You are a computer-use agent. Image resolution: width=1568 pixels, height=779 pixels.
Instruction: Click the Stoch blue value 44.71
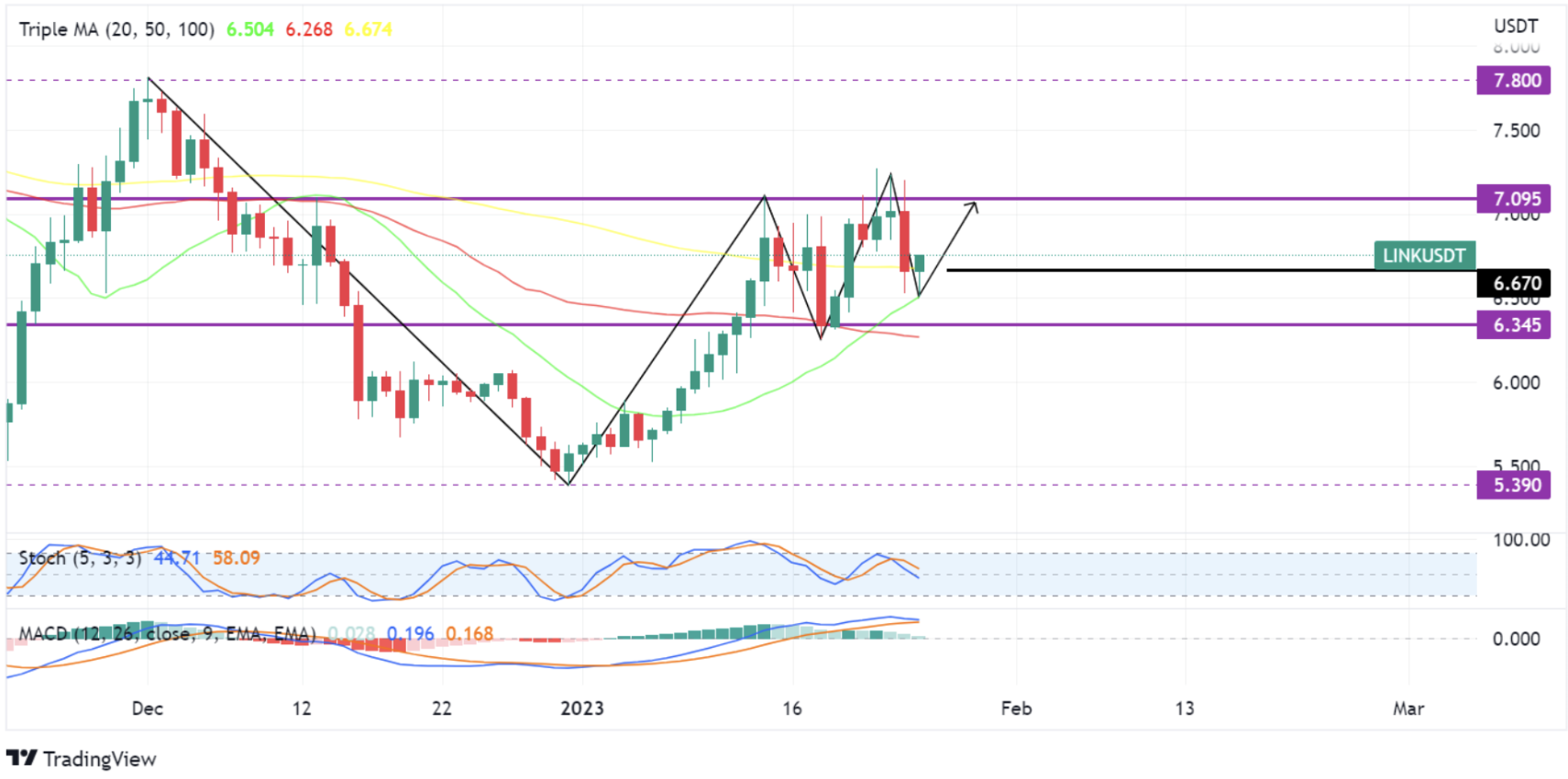click(176, 558)
